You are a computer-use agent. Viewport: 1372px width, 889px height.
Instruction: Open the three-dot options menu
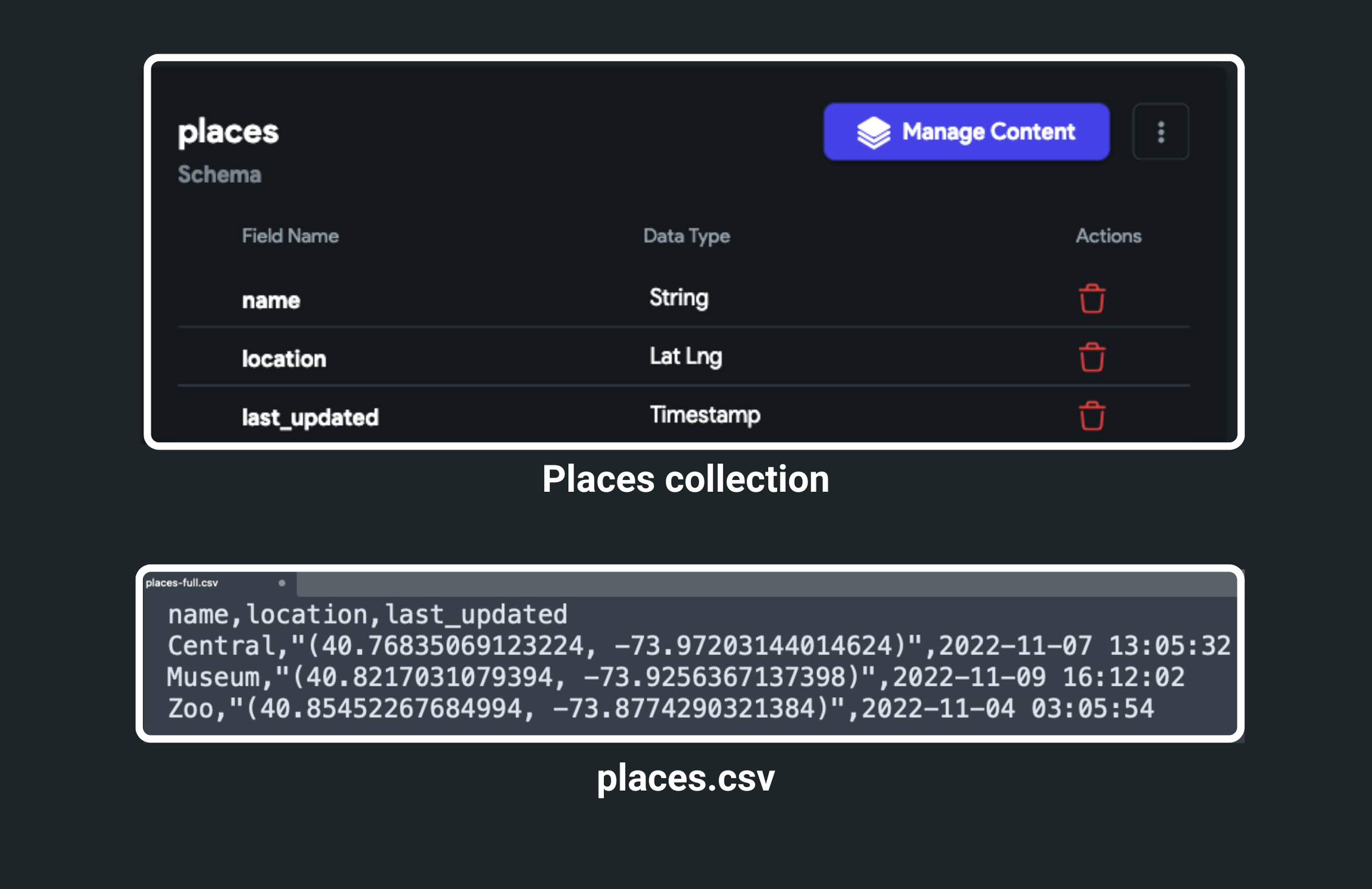point(1161,132)
